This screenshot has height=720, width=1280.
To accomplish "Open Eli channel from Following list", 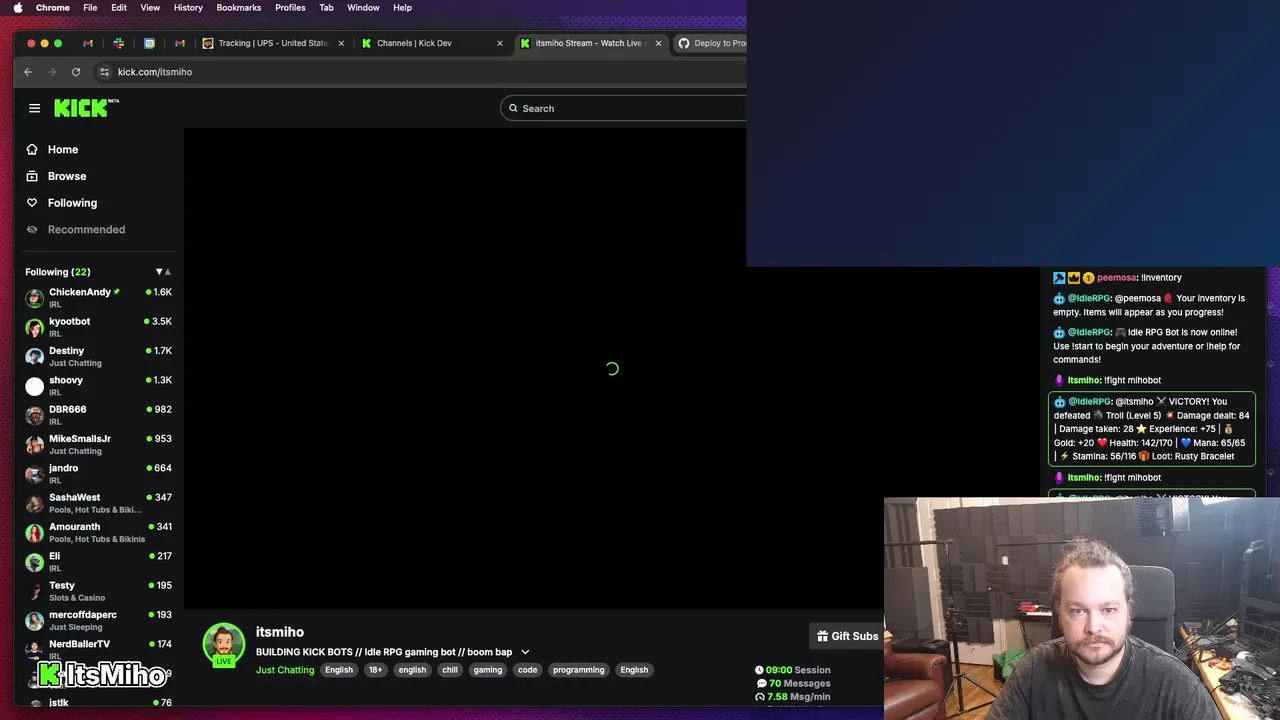I will pos(99,561).
